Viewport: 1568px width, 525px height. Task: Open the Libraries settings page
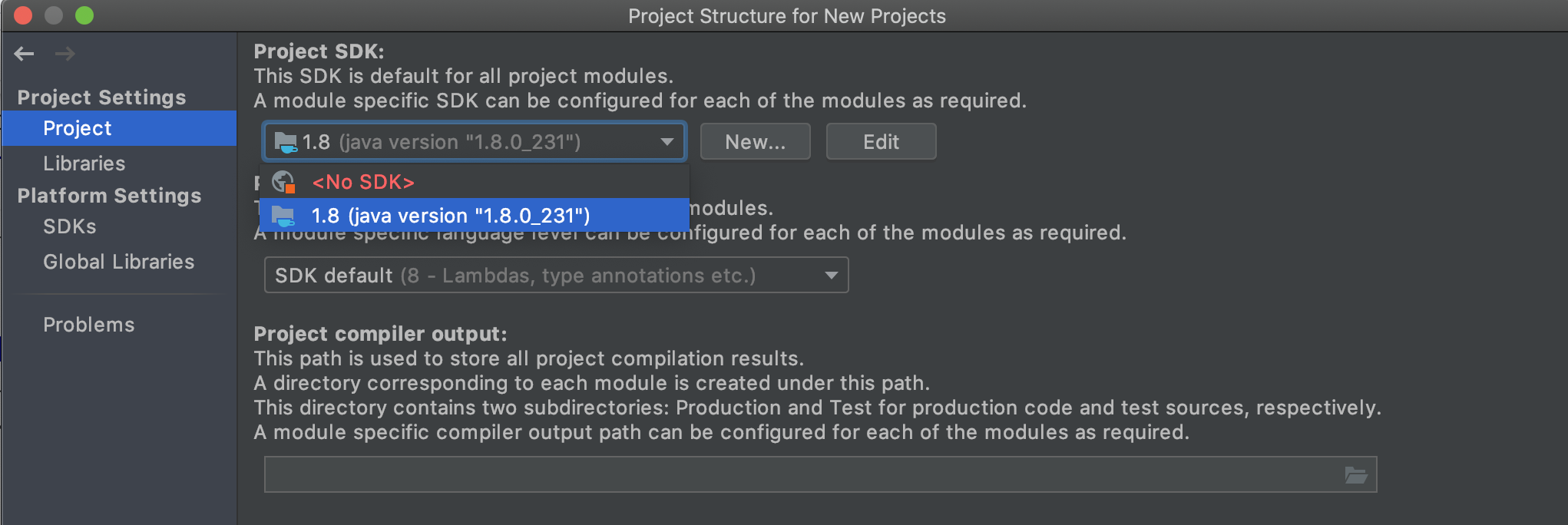(x=84, y=163)
